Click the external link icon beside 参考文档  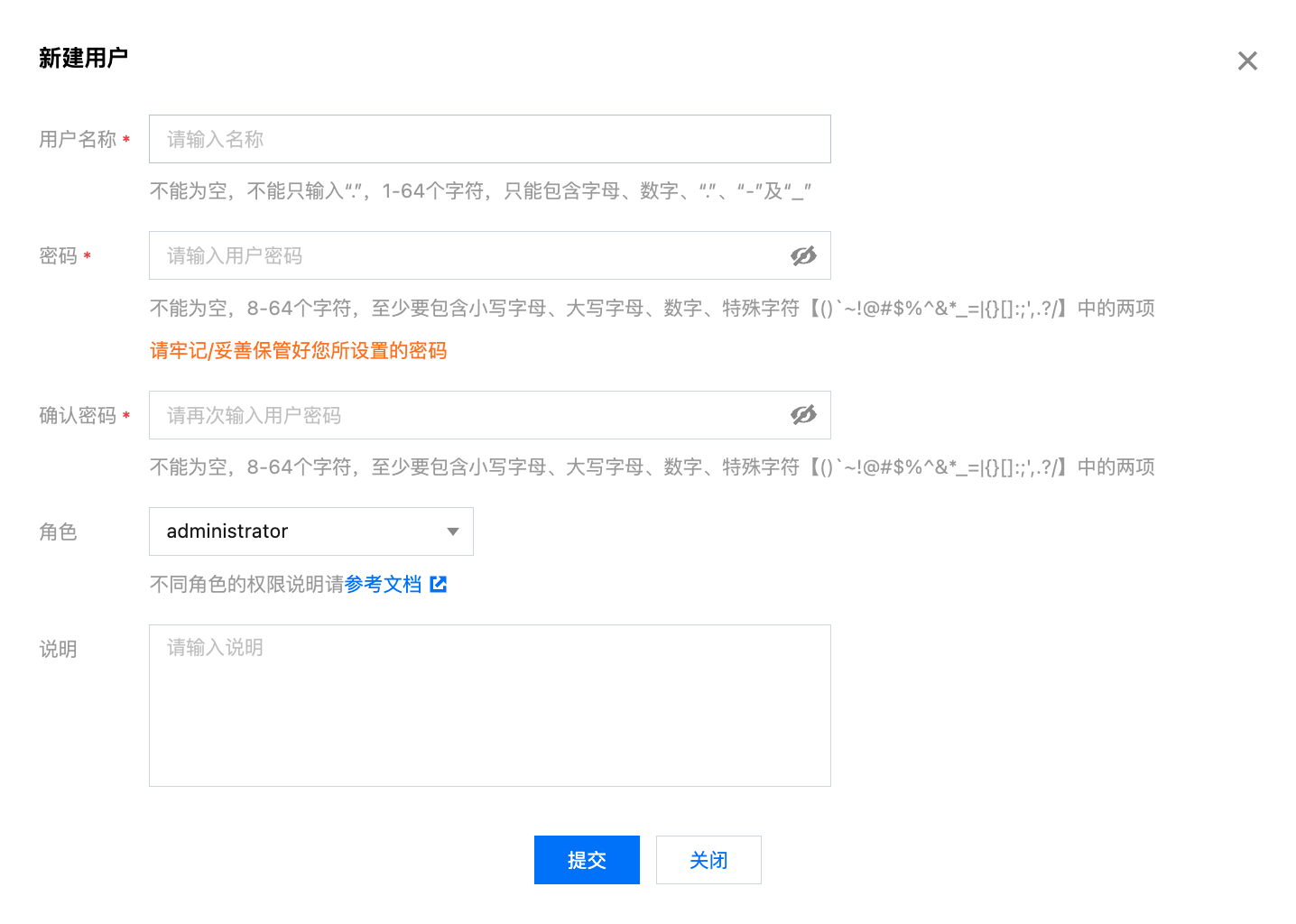pyautogui.click(x=439, y=584)
